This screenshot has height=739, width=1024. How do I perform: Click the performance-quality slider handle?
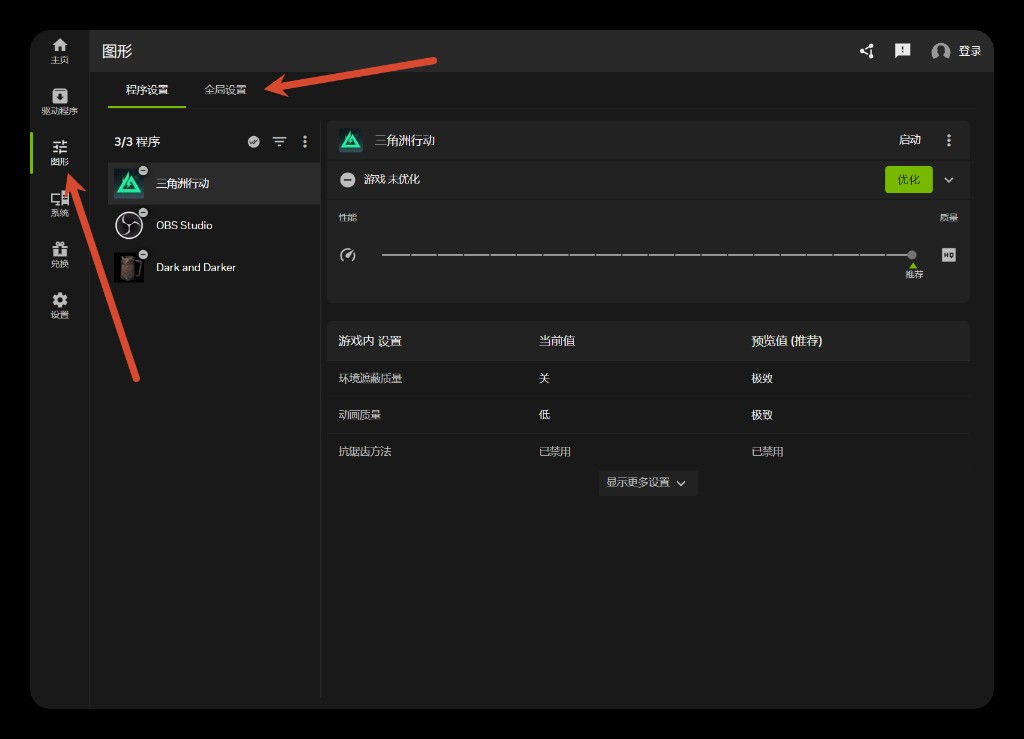[912, 255]
